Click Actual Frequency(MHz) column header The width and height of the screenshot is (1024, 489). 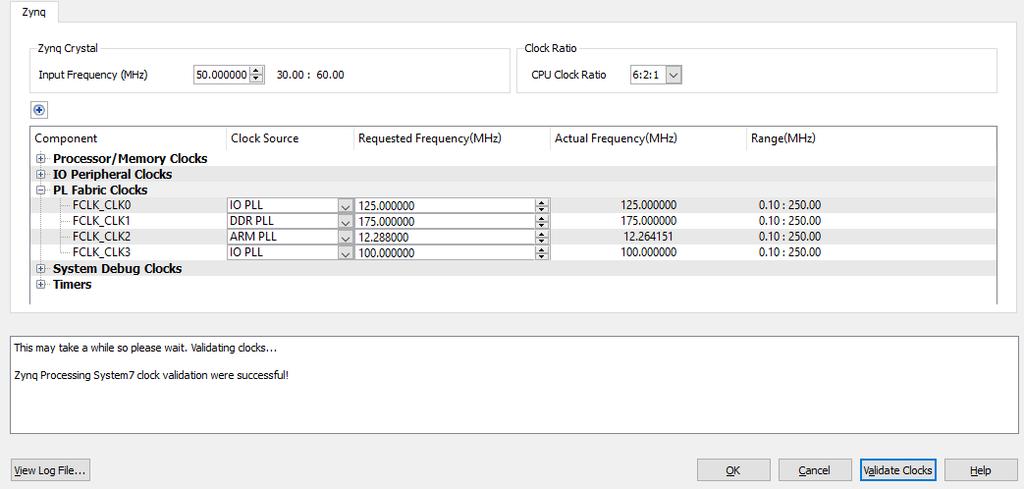coord(648,138)
